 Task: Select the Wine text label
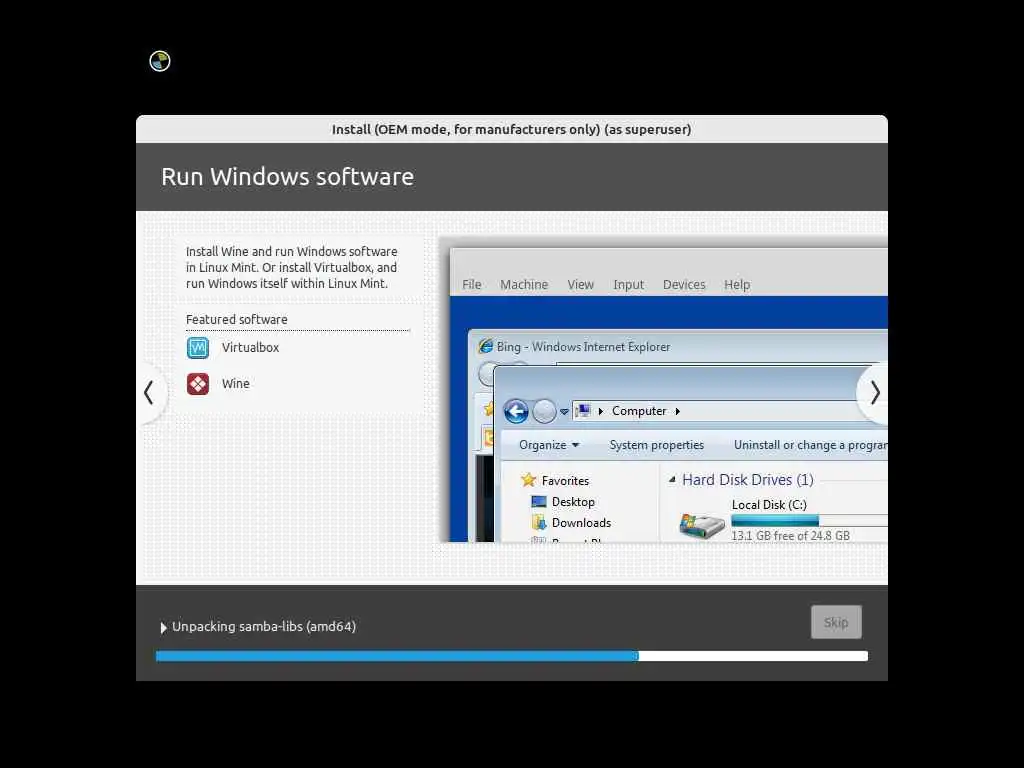pyautogui.click(x=236, y=384)
